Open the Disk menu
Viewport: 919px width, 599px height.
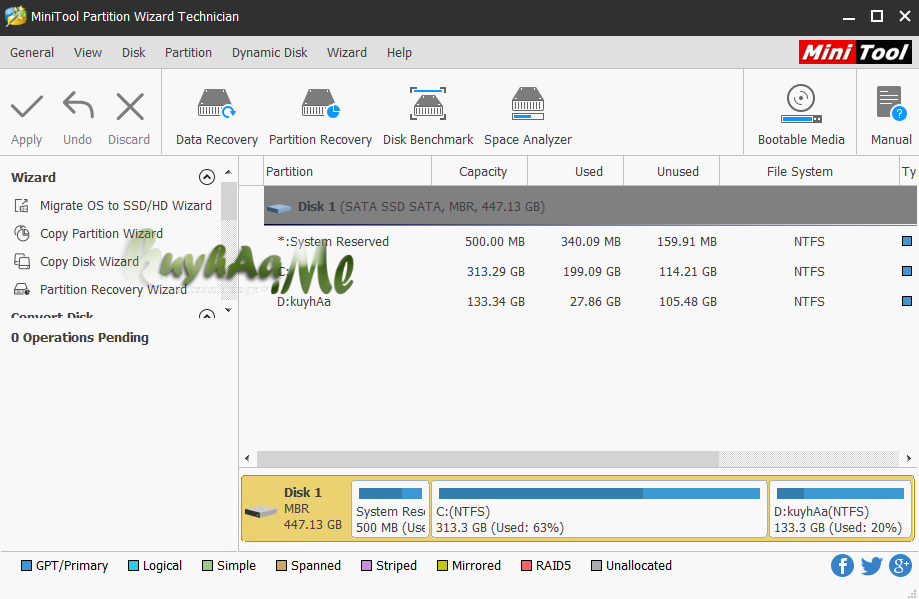click(x=134, y=53)
